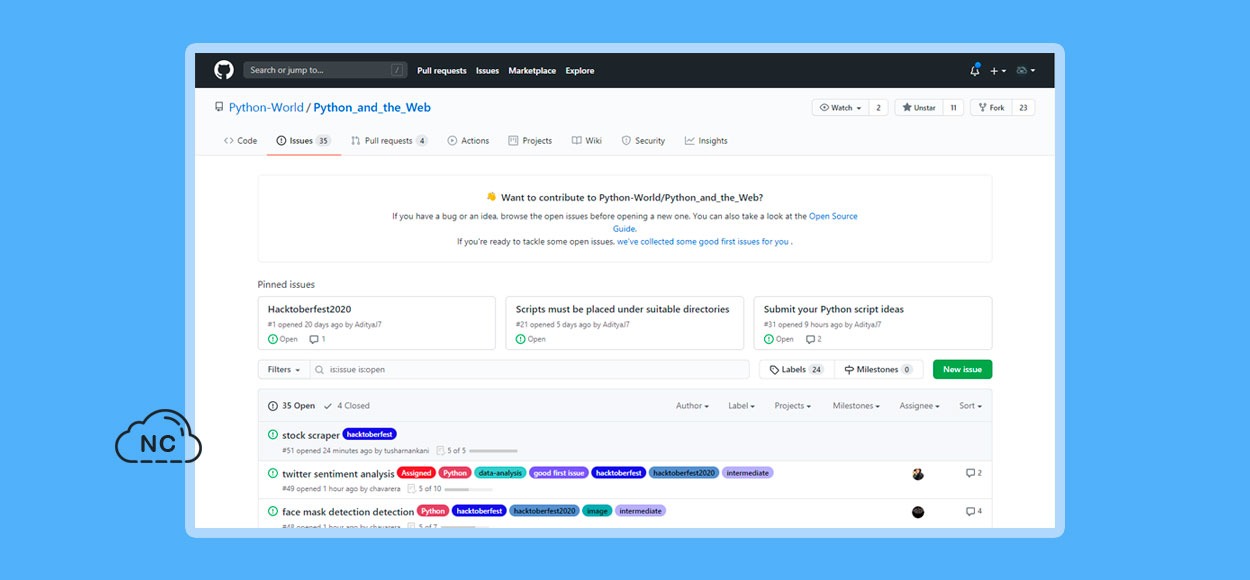Open the plus create-new menu
This screenshot has height=580, width=1250.
pyautogui.click(x=998, y=71)
